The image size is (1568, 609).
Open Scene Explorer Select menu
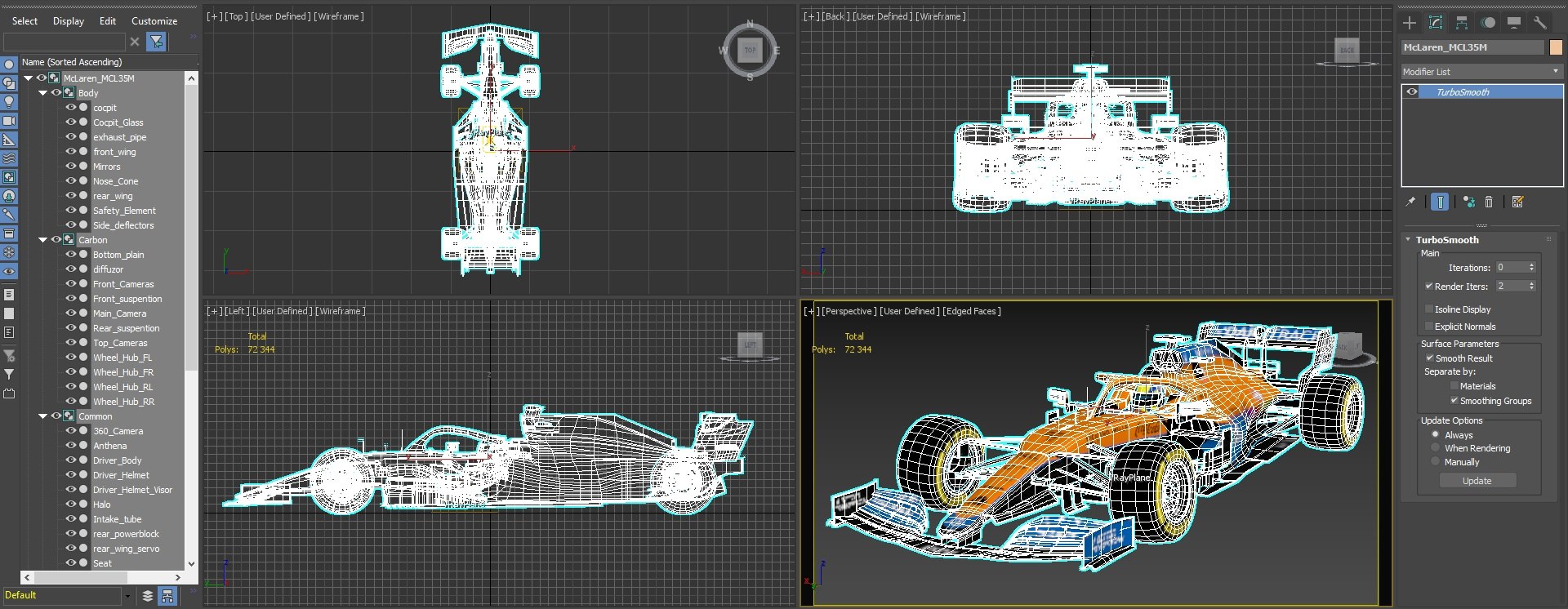(x=24, y=21)
